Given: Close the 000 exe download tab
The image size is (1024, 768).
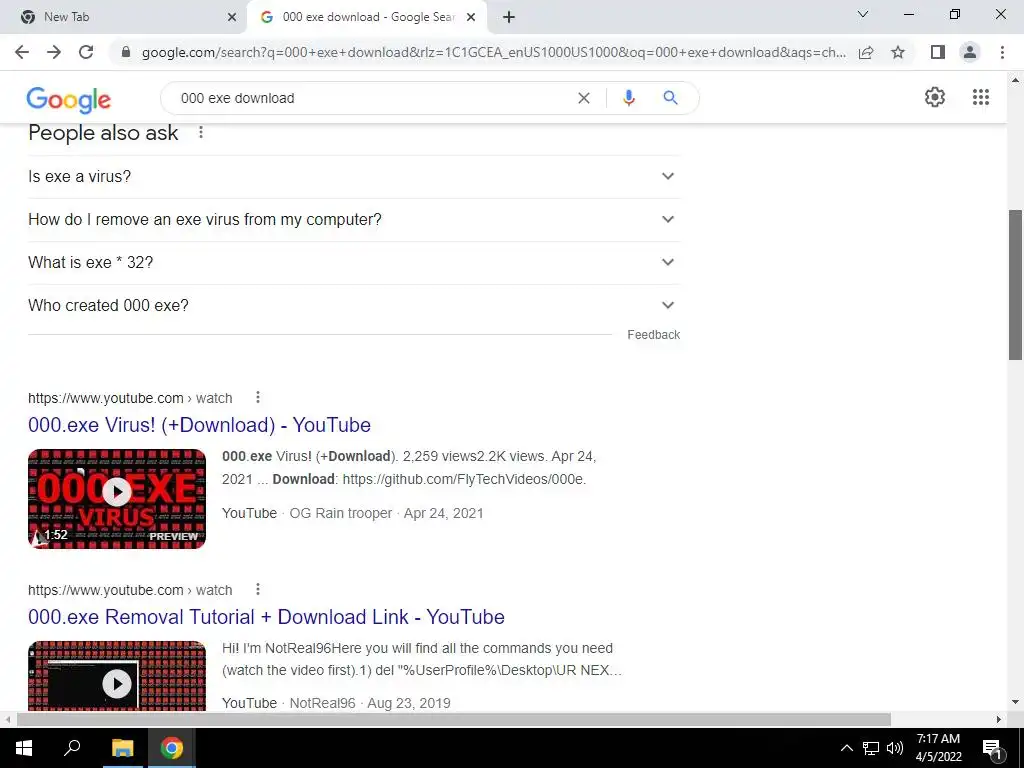Looking at the screenshot, I should tap(471, 18).
